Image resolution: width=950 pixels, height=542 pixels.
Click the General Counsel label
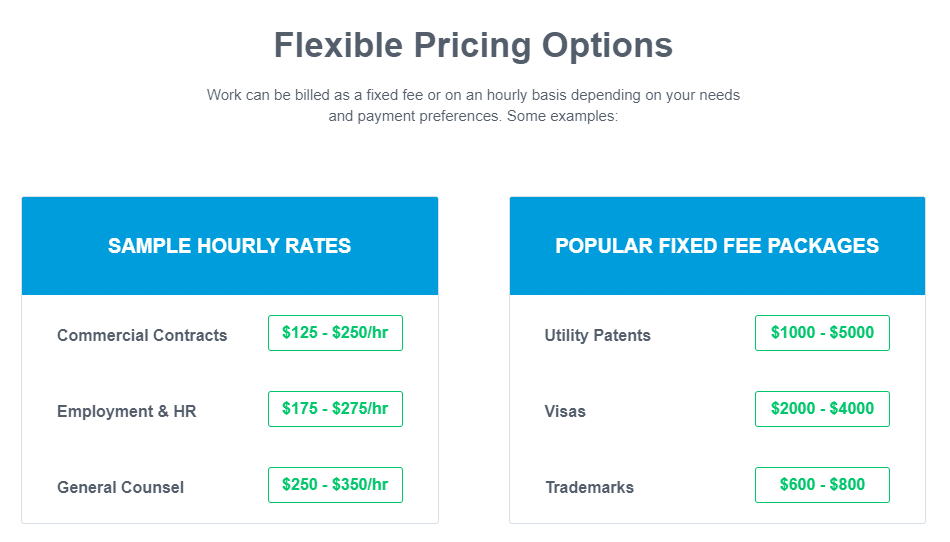tap(120, 487)
